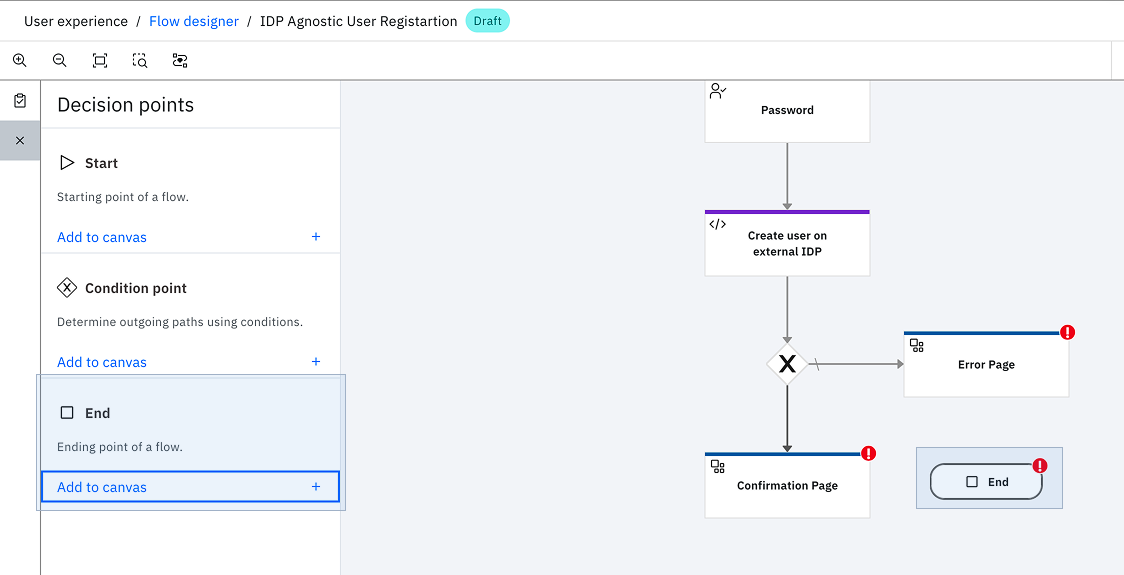Image resolution: width=1124 pixels, height=575 pixels.
Task: Select the Error Page node
Action: pyautogui.click(x=986, y=364)
